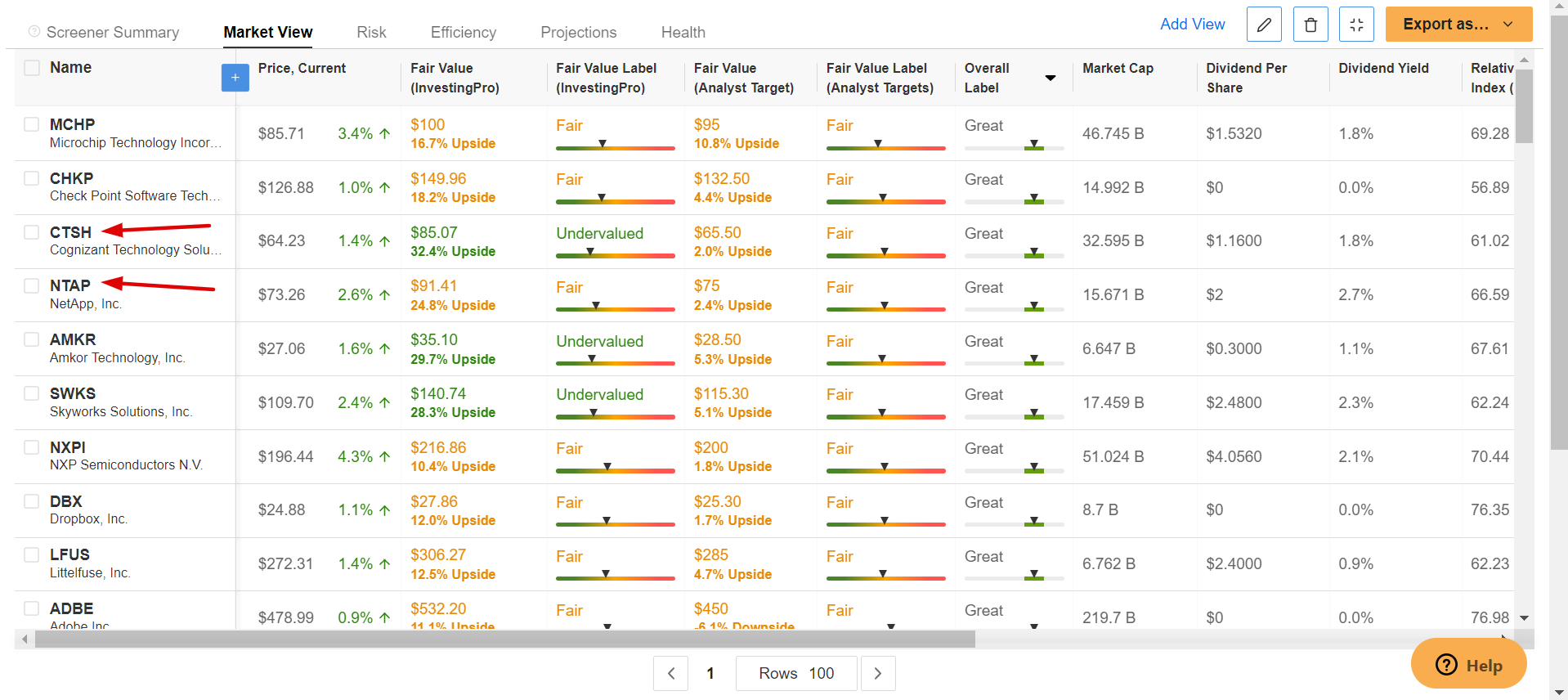Open NTAP NetApp stock link

tap(70, 285)
